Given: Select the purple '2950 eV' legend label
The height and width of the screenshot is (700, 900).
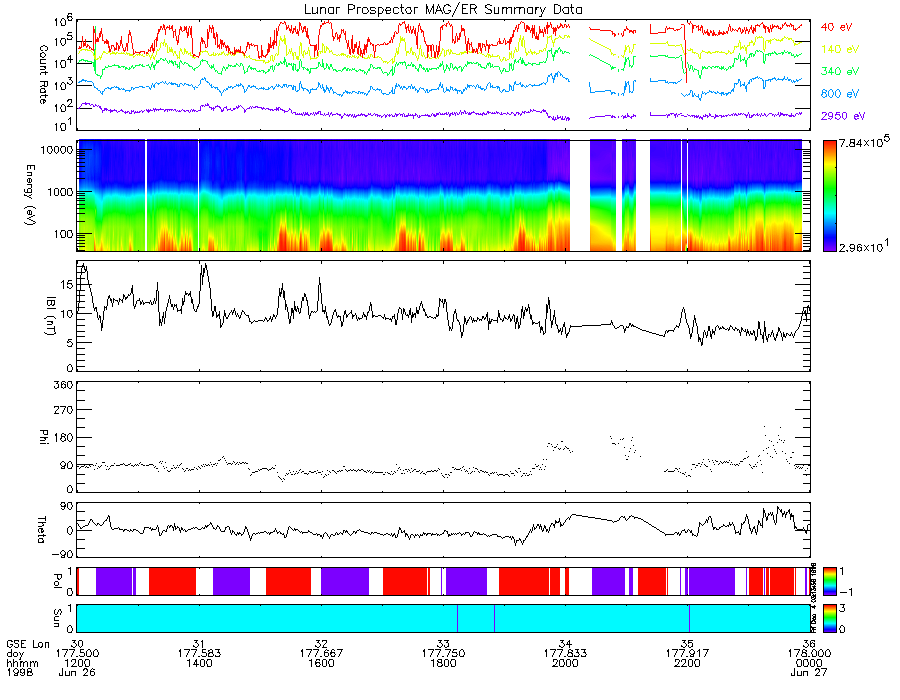Looking at the screenshot, I should tap(843, 116).
